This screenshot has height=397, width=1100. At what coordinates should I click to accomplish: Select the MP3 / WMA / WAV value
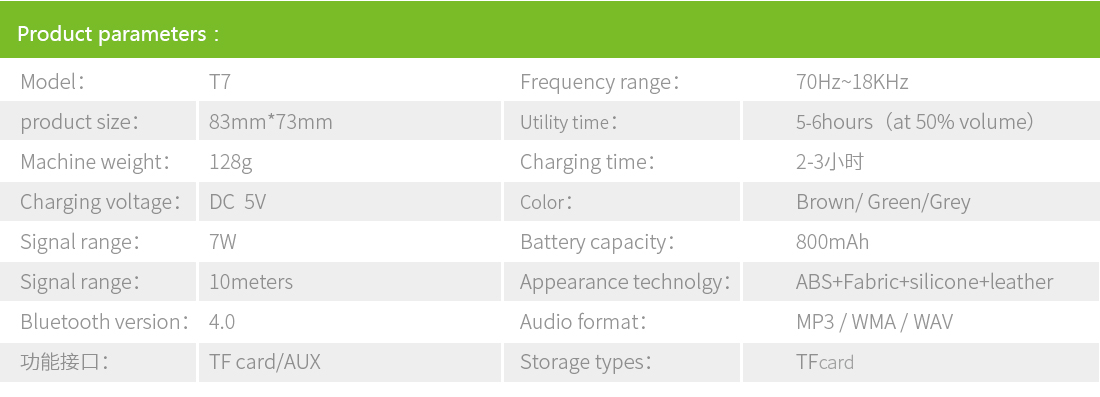pyautogui.click(x=875, y=322)
